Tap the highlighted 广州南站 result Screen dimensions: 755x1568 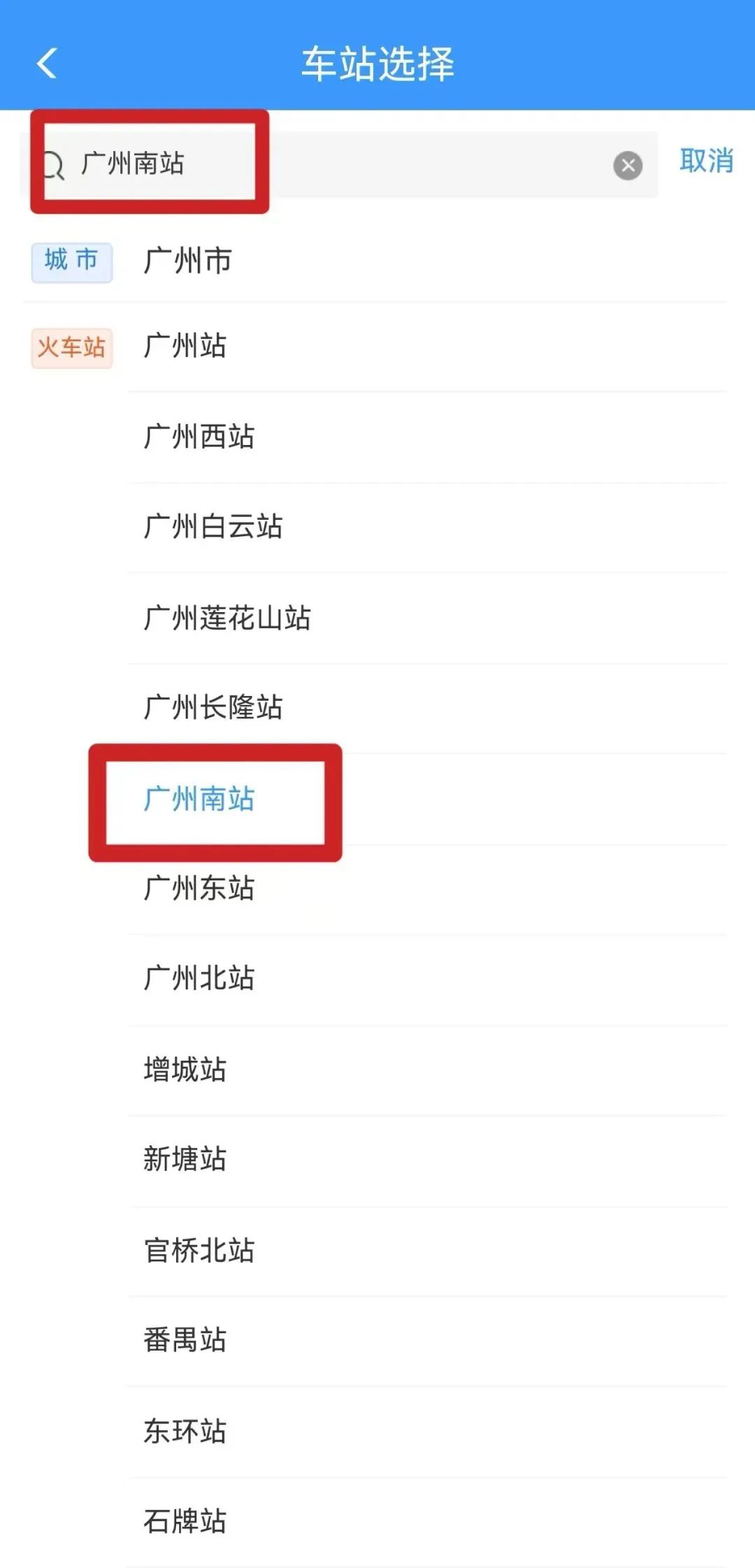[x=199, y=799]
